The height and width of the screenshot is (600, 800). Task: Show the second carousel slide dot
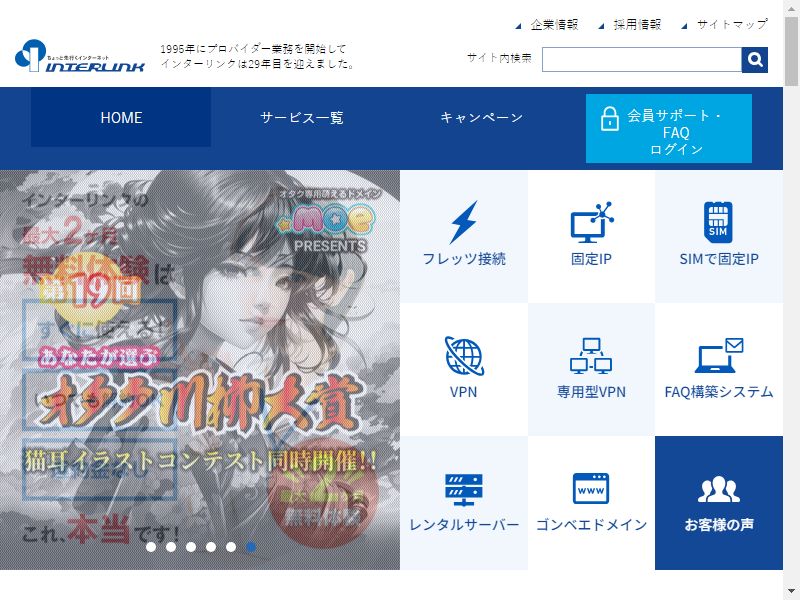tap(171, 547)
